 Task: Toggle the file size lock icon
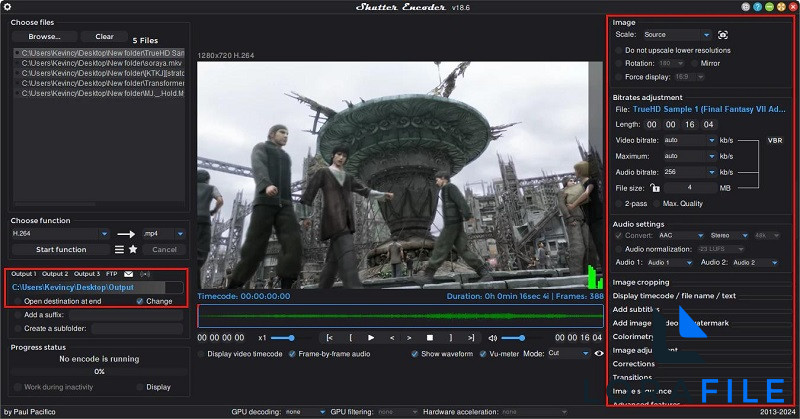click(x=655, y=188)
